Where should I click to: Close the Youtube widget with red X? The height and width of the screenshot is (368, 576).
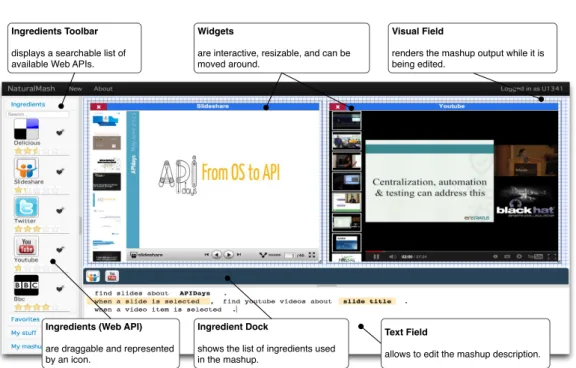[338, 107]
